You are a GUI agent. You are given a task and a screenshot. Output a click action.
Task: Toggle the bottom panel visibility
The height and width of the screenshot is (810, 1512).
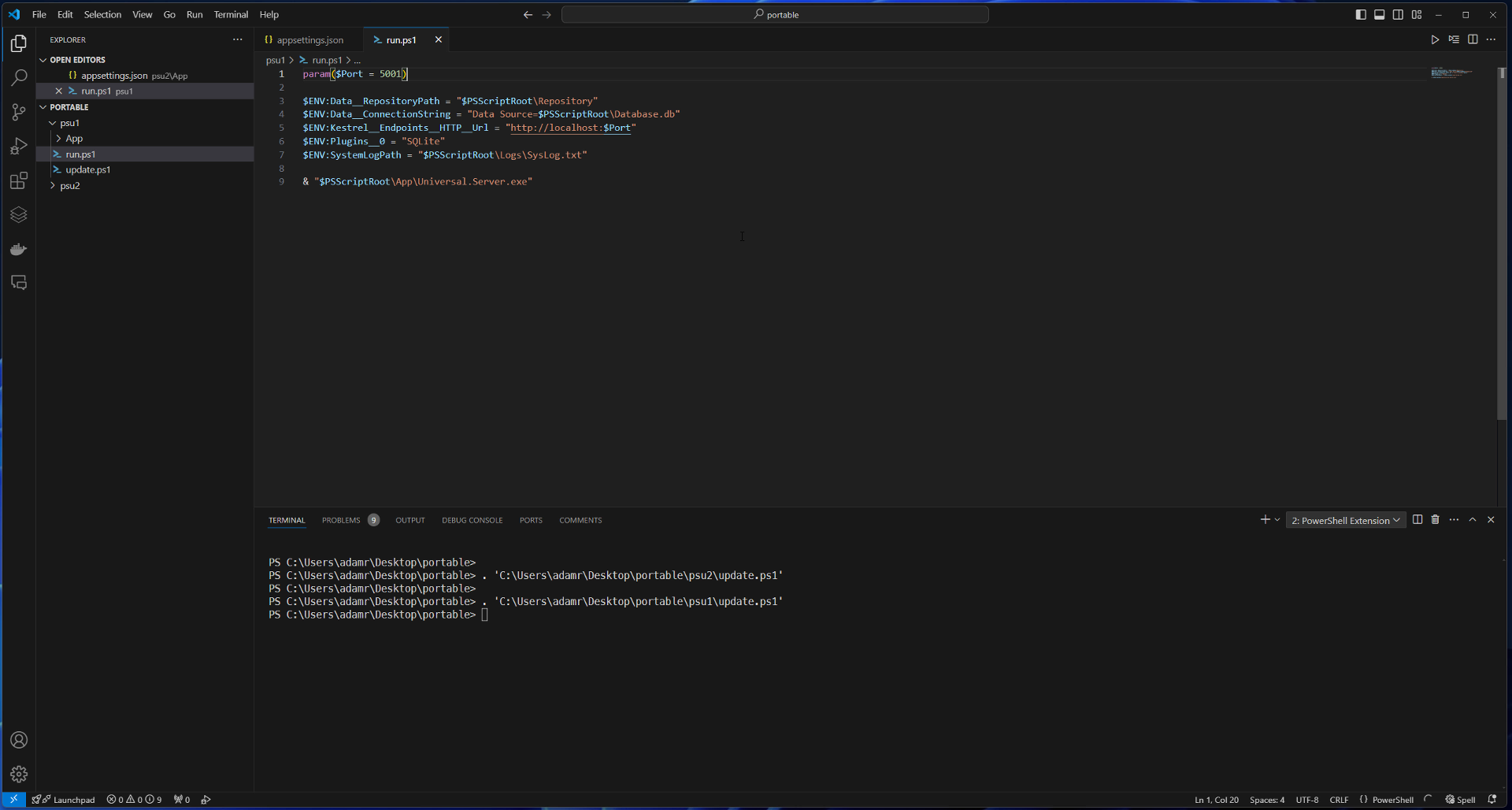click(x=1380, y=15)
